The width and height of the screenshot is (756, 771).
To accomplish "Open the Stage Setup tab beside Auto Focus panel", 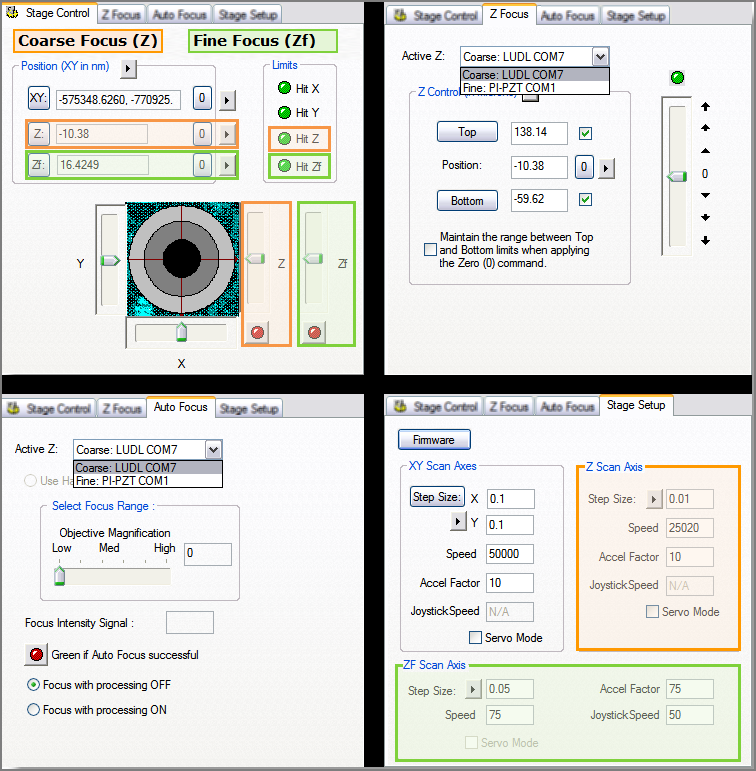I will tap(249, 408).
